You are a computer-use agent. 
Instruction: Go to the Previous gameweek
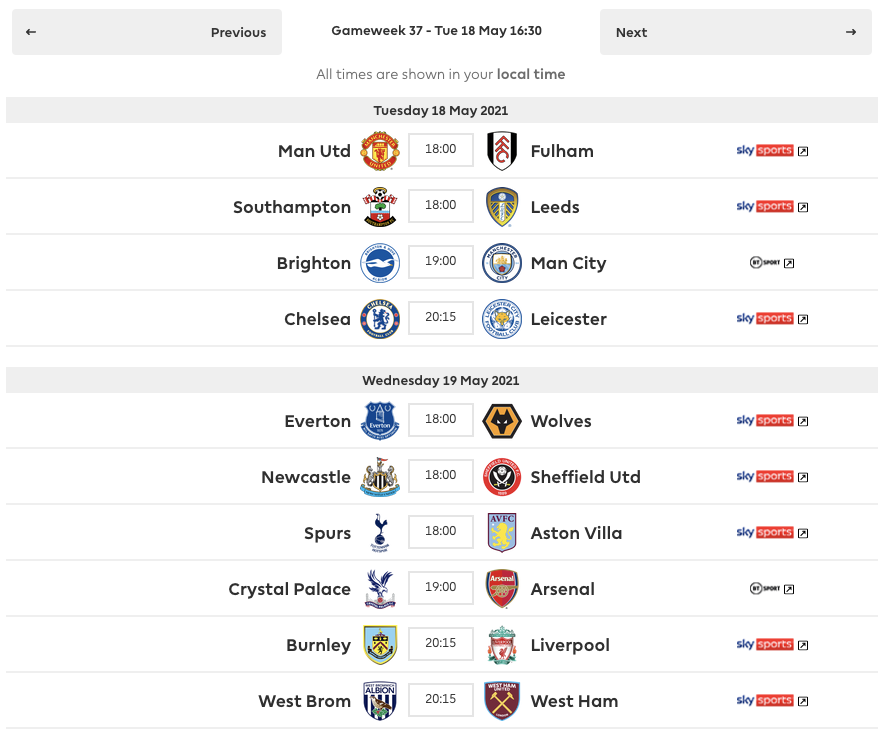click(x=147, y=32)
